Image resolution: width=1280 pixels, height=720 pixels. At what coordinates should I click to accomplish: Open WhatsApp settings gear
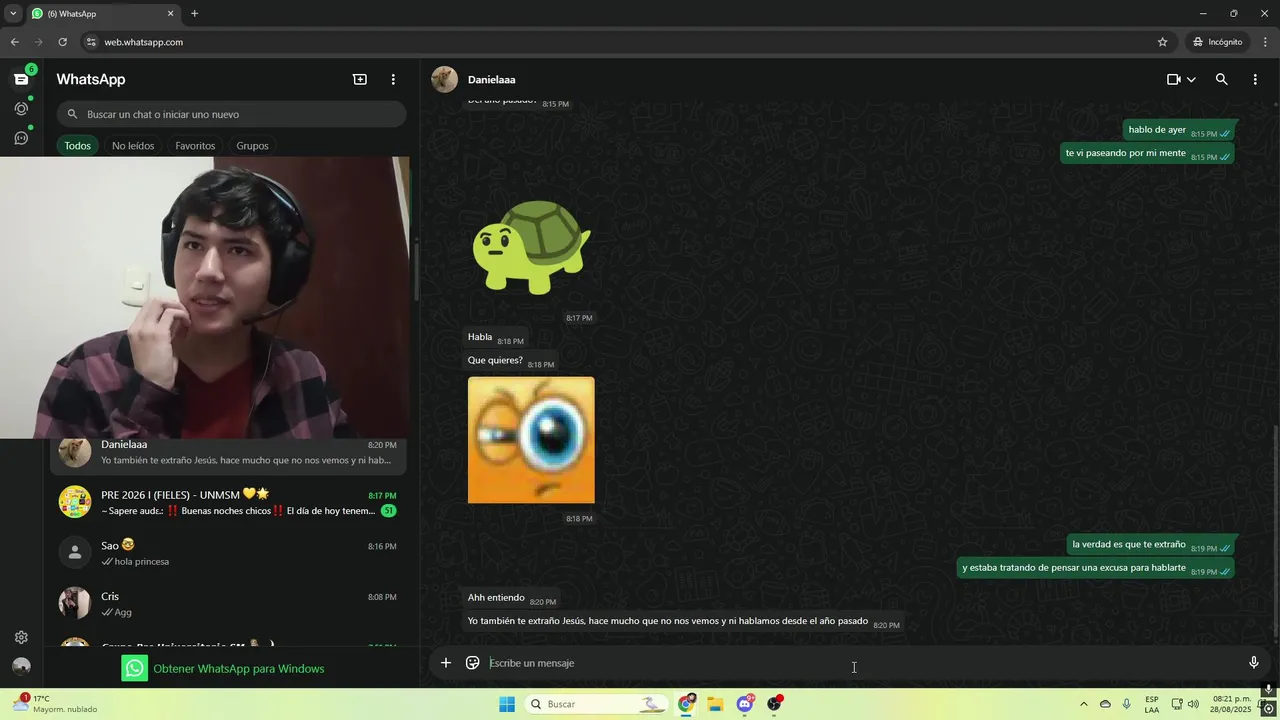(21, 637)
